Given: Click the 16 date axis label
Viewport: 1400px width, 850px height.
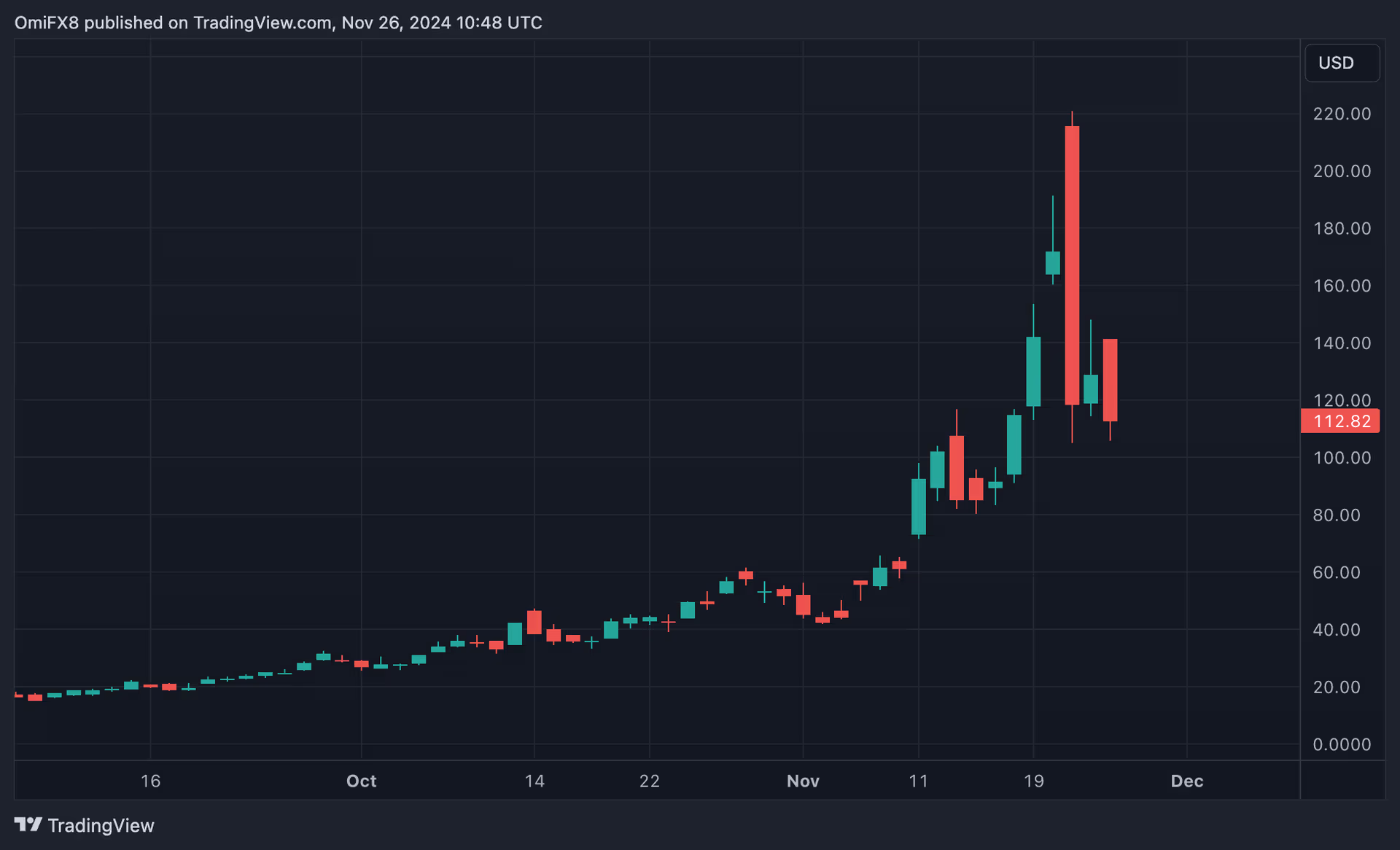Looking at the screenshot, I should point(150,781).
